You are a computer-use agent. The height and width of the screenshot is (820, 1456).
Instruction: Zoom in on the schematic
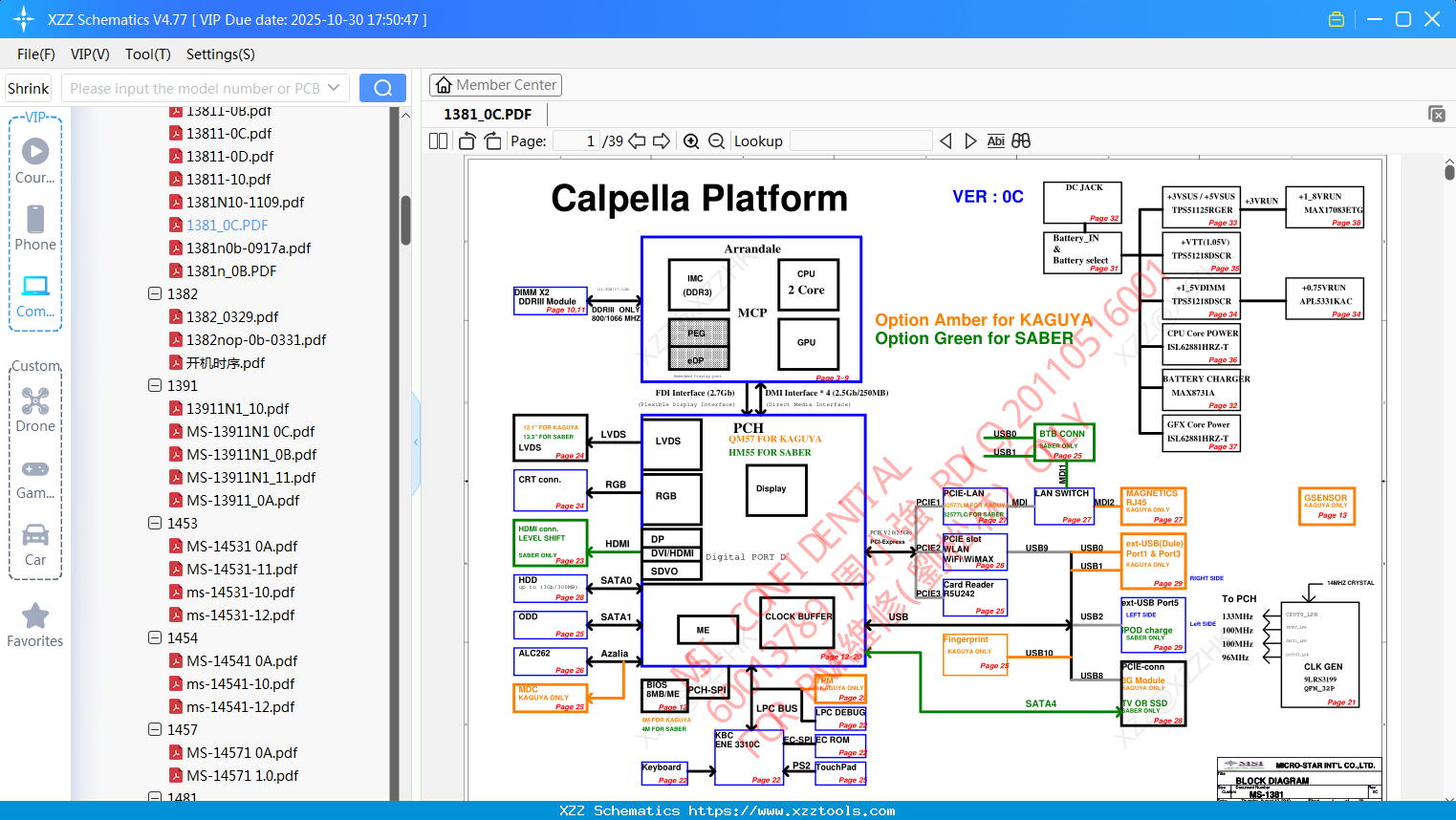691,141
